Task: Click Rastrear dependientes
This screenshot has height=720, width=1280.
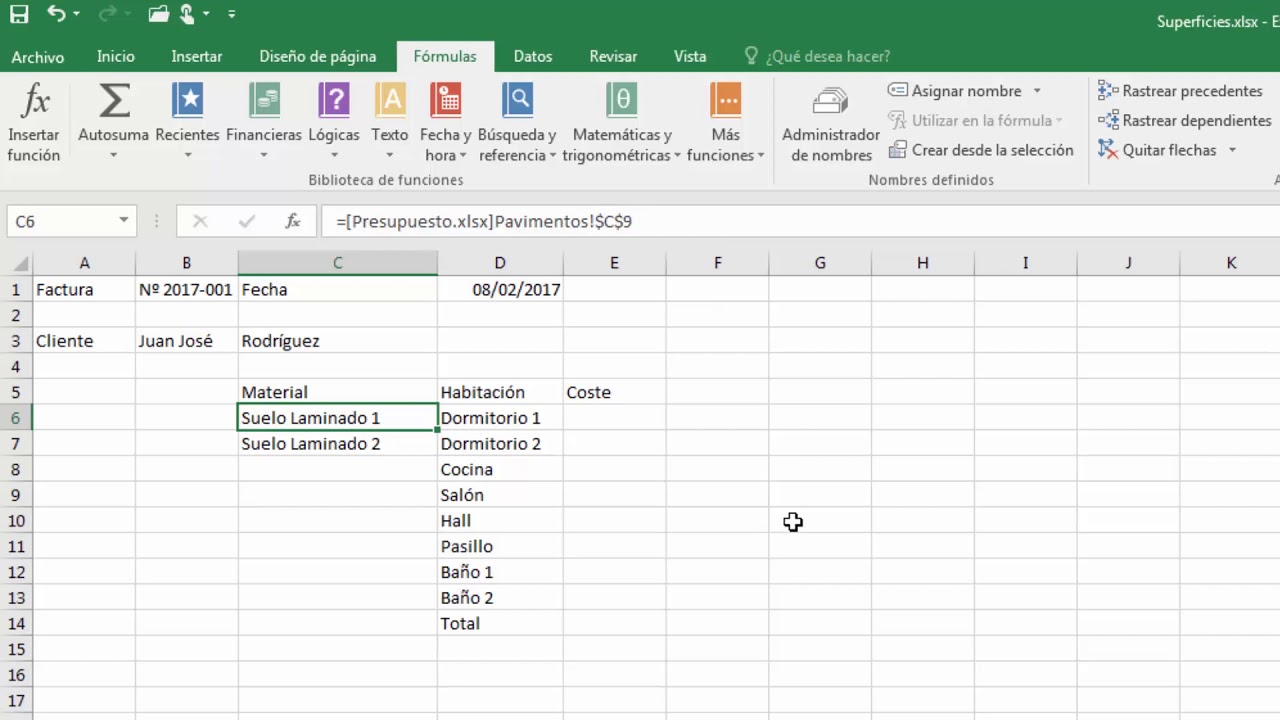Action: 1184,120
